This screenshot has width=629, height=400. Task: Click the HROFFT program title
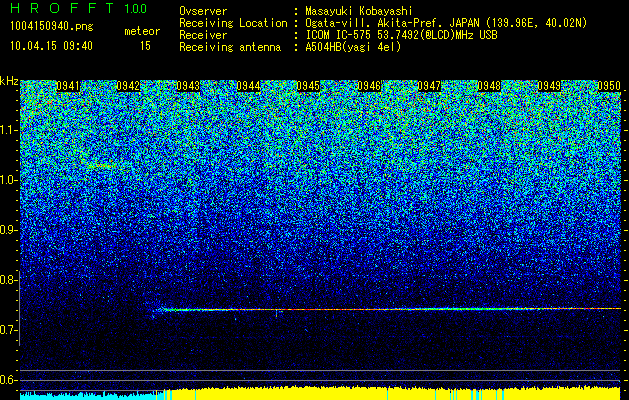pyautogui.click(x=62, y=8)
